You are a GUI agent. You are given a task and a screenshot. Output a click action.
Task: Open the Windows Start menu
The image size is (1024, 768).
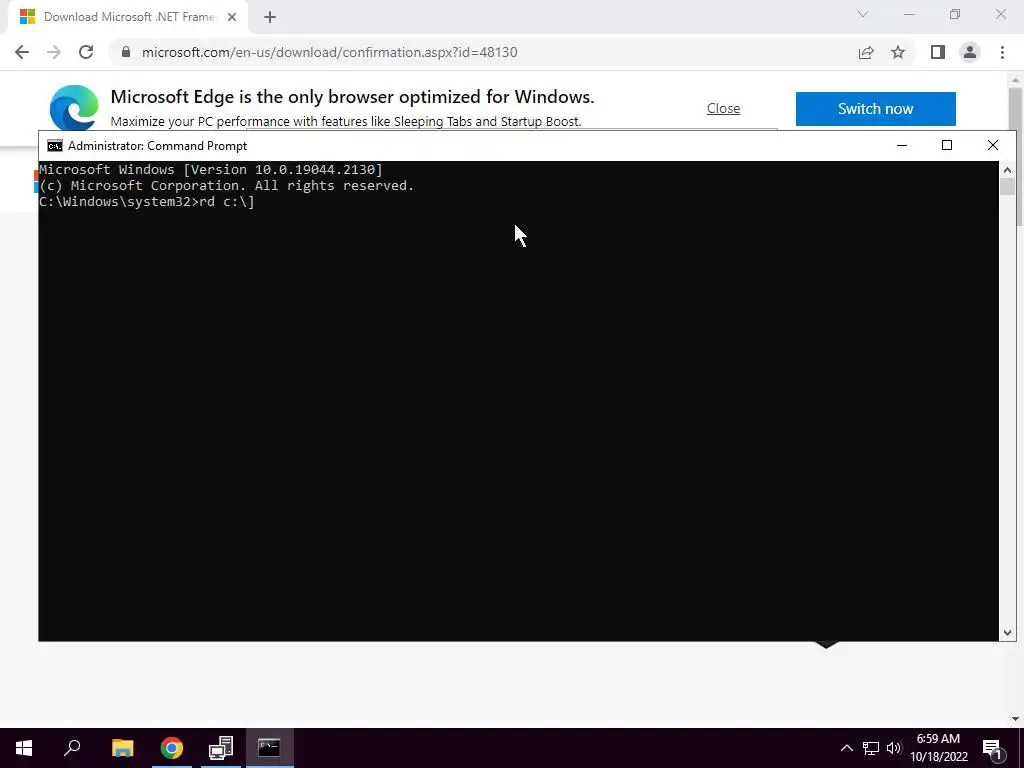(24, 748)
